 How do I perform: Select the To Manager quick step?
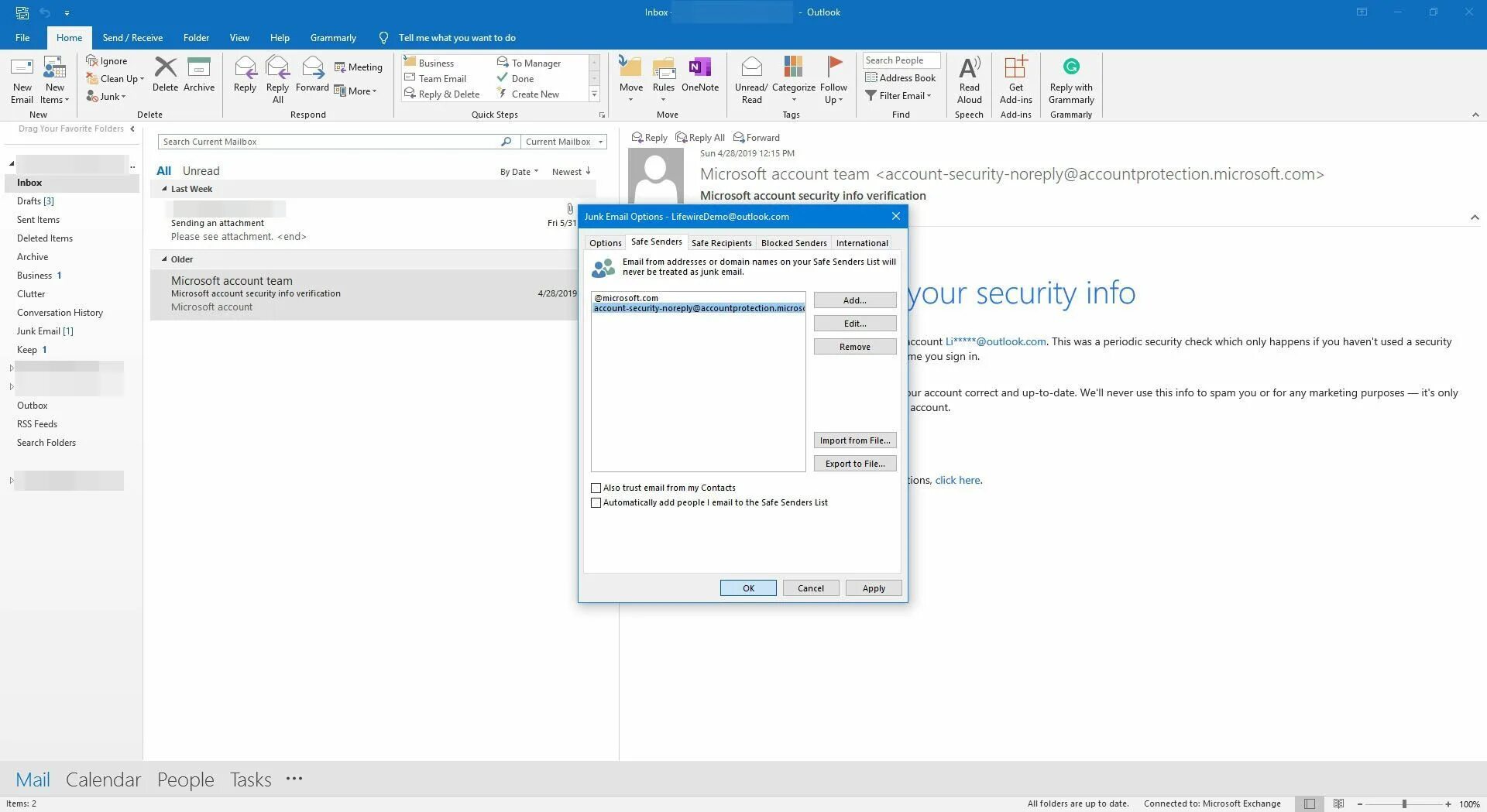pos(529,63)
